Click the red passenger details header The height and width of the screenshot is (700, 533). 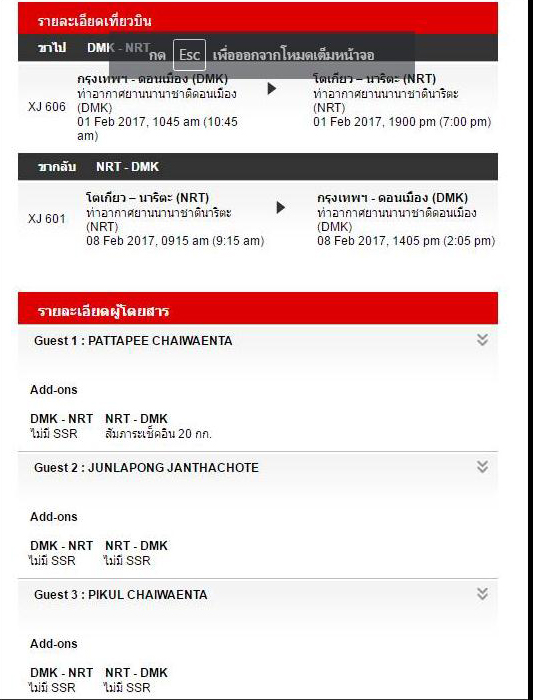point(258,308)
